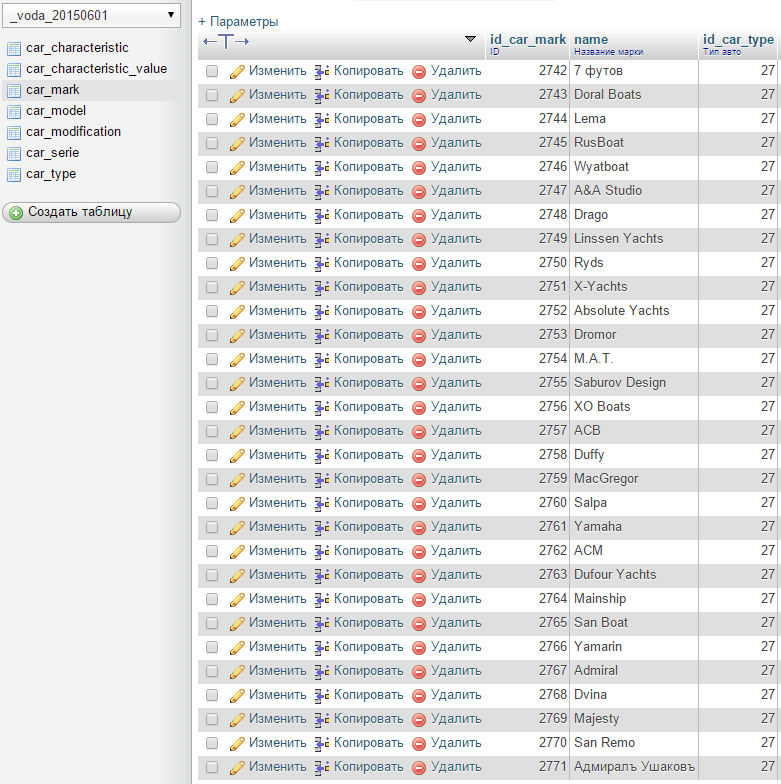Click pencil edit icon in 7 футов row
Screen dimensions: 781x784
pyautogui.click(x=237, y=72)
